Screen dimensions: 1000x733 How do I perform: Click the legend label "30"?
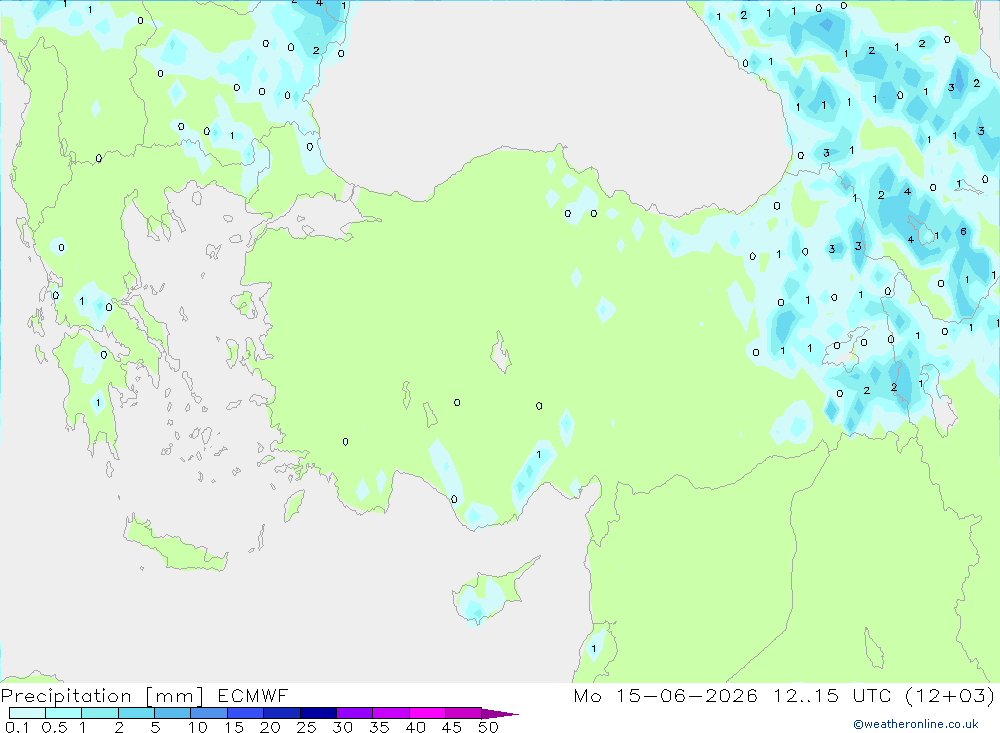(343, 727)
